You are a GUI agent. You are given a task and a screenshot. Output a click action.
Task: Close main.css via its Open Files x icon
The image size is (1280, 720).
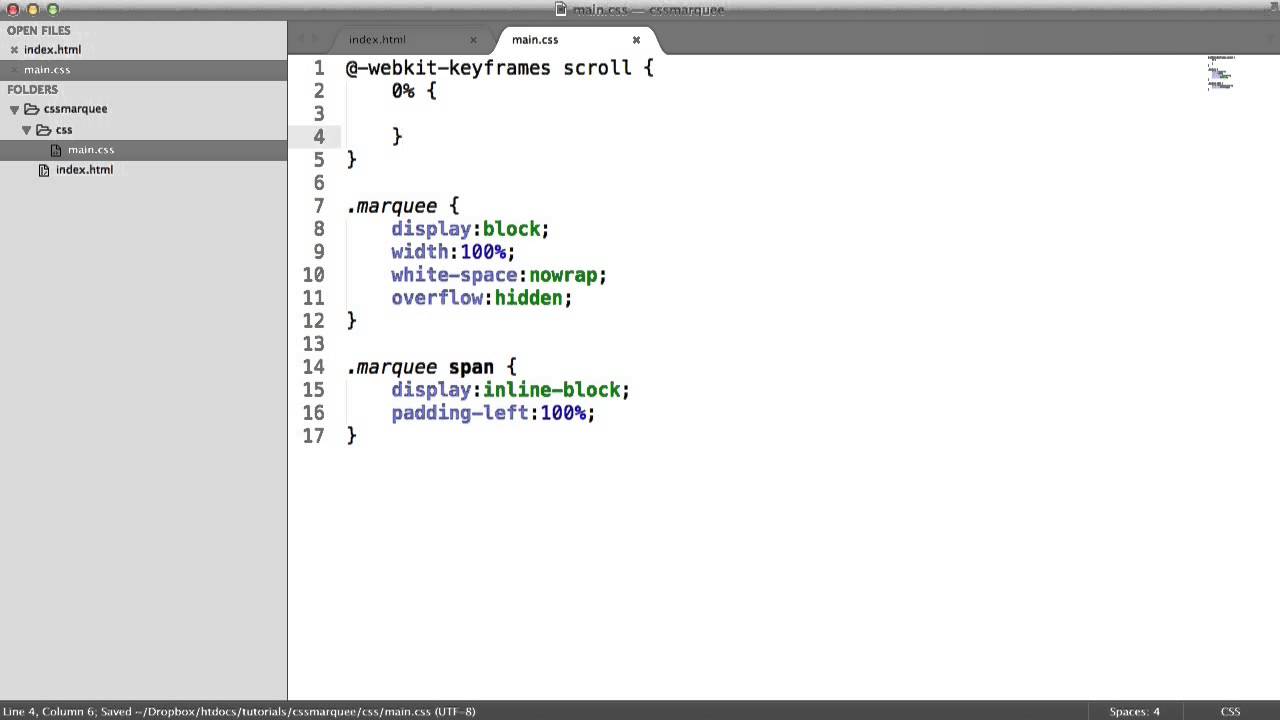coord(14,70)
